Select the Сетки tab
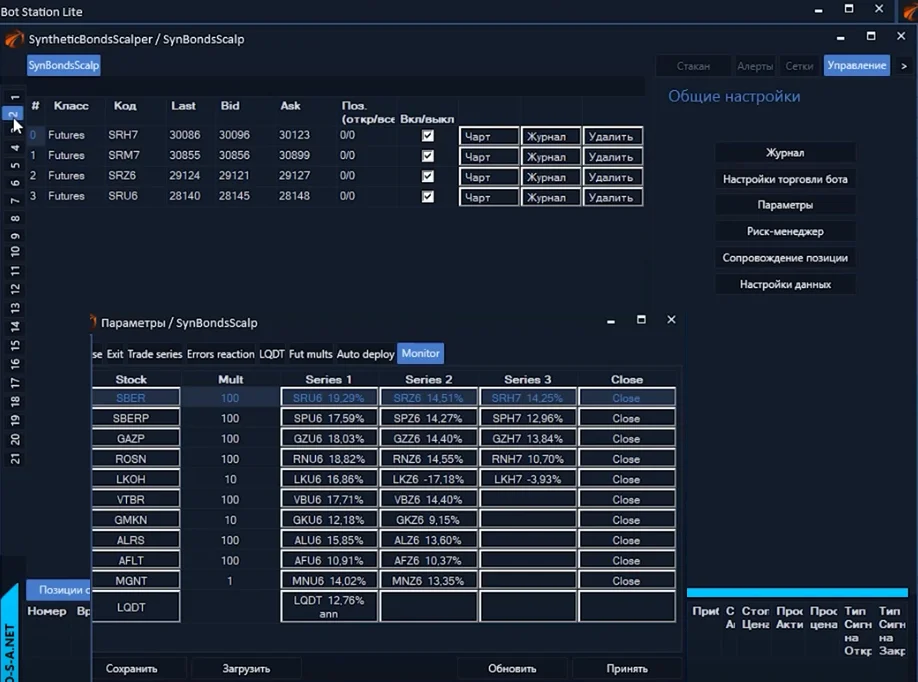Image resolution: width=918 pixels, height=682 pixels. point(799,66)
